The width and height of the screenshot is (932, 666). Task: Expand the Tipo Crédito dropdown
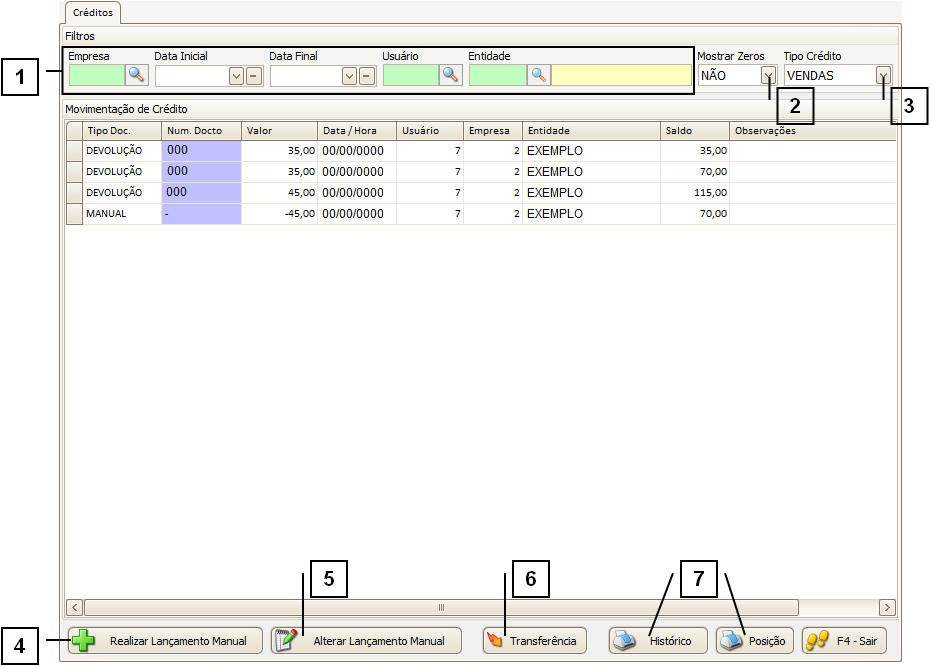click(x=883, y=75)
